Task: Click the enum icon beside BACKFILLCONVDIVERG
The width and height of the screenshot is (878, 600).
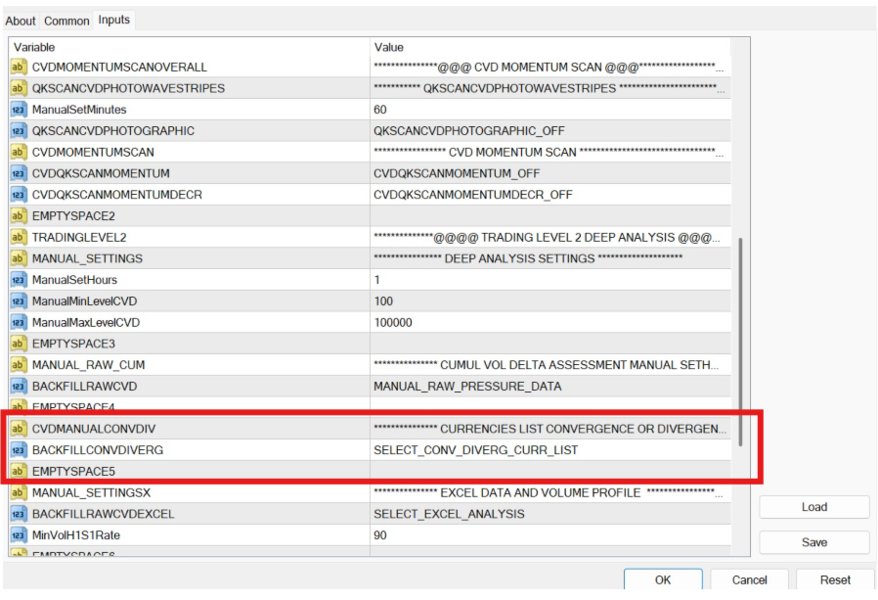Action: (18, 450)
